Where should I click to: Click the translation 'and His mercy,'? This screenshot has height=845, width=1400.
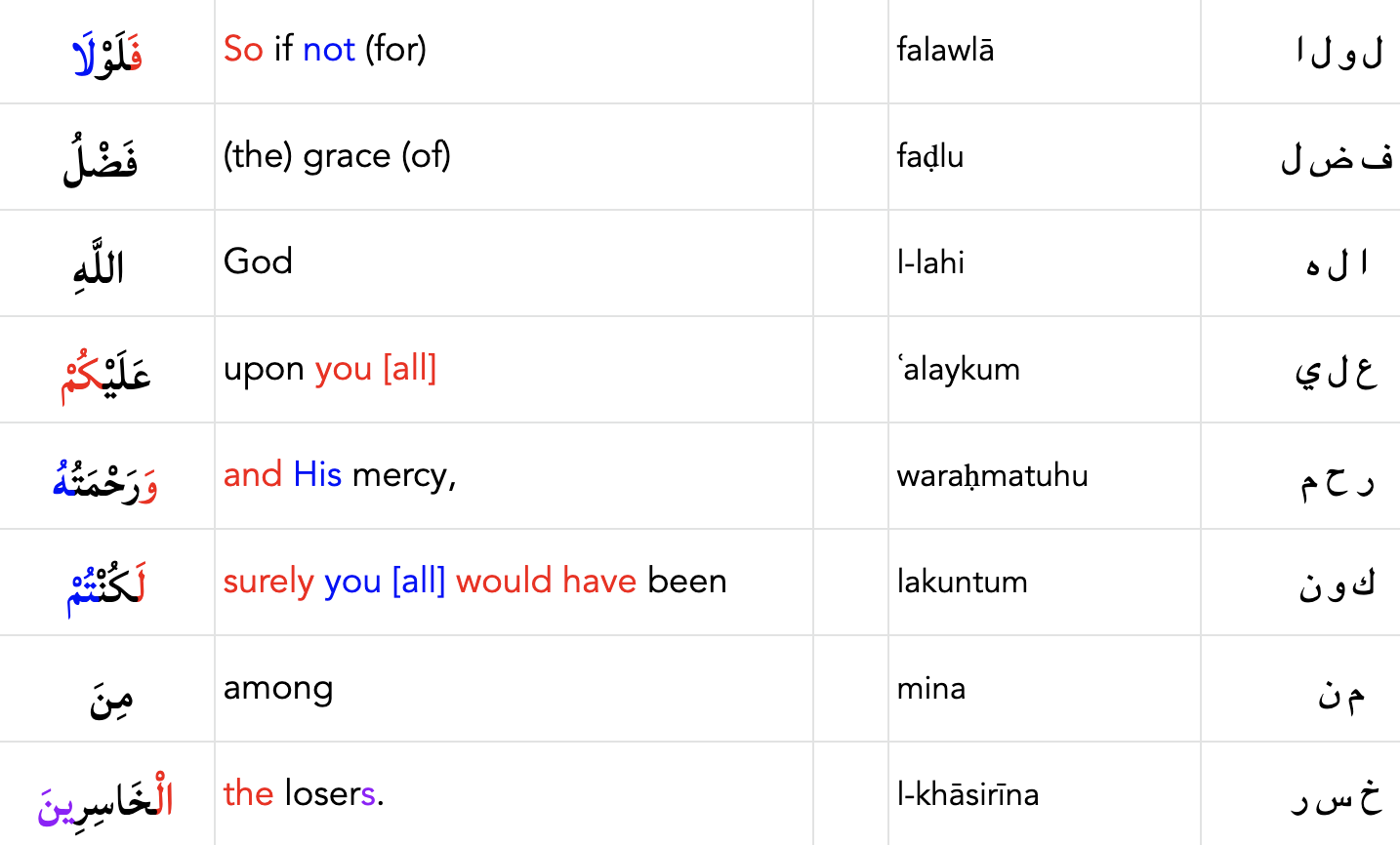click(340, 475)
